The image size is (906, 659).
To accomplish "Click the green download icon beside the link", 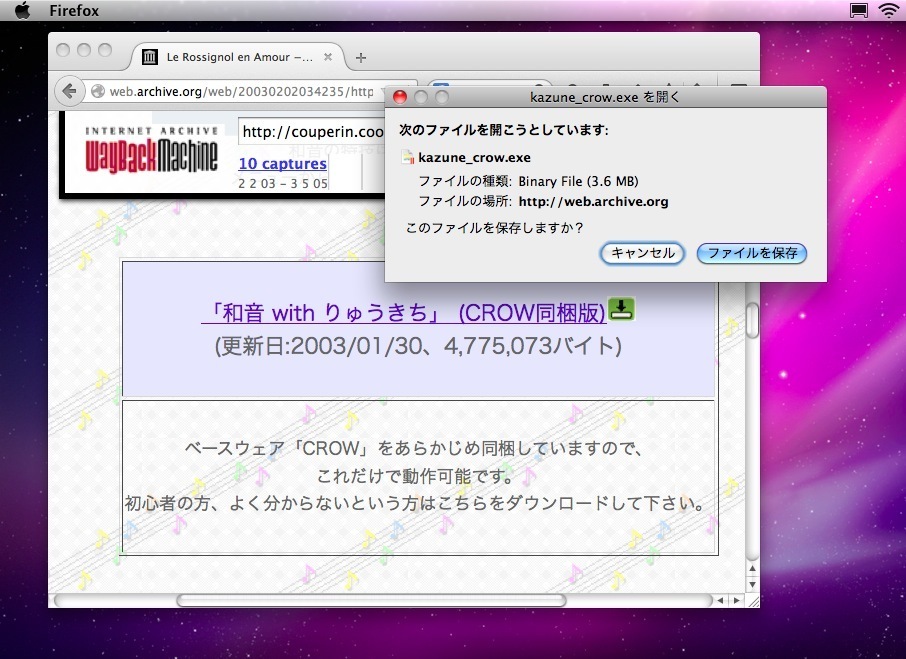I will pos(621,311).
